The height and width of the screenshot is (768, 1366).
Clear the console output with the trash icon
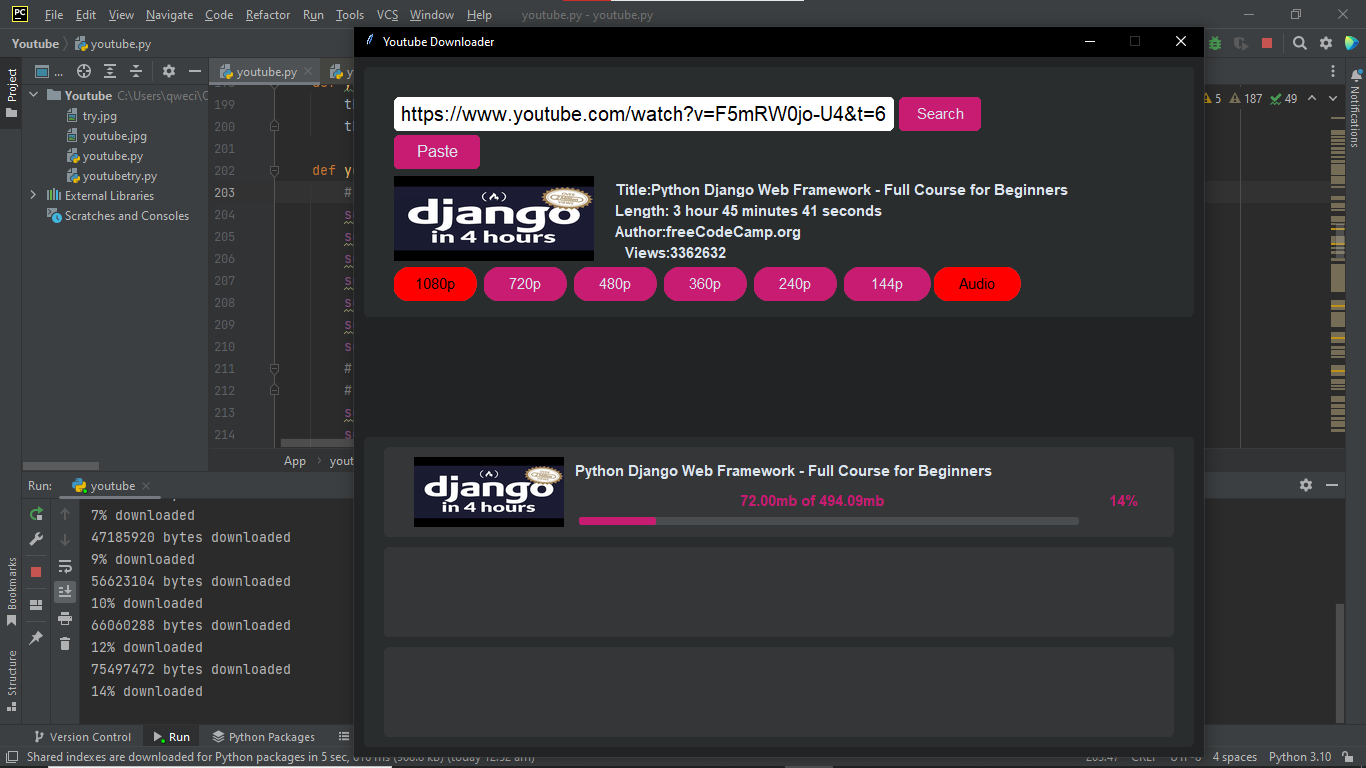click(65, 643)
